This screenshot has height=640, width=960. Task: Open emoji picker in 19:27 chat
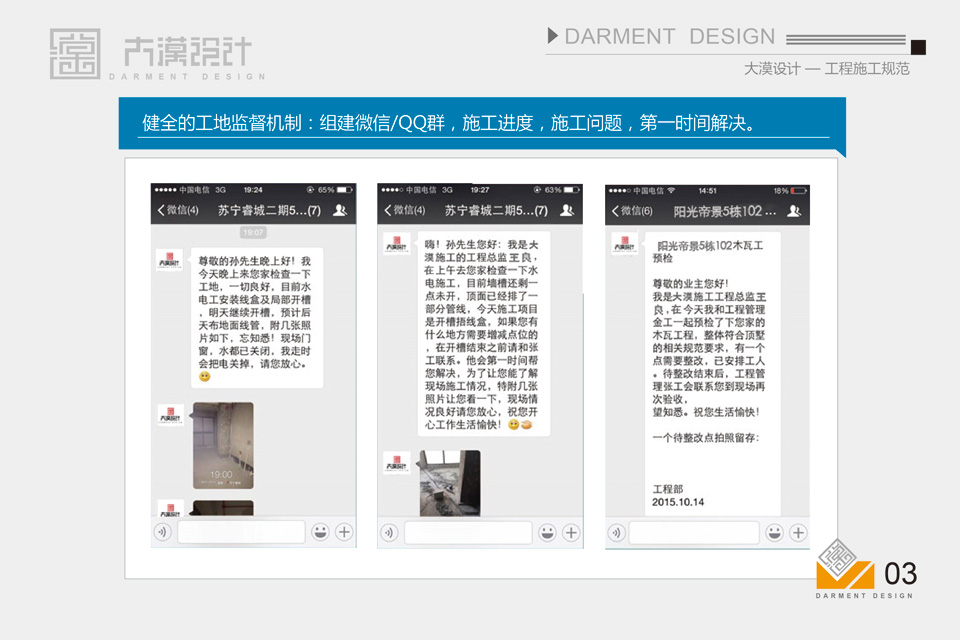click(547, 532)
